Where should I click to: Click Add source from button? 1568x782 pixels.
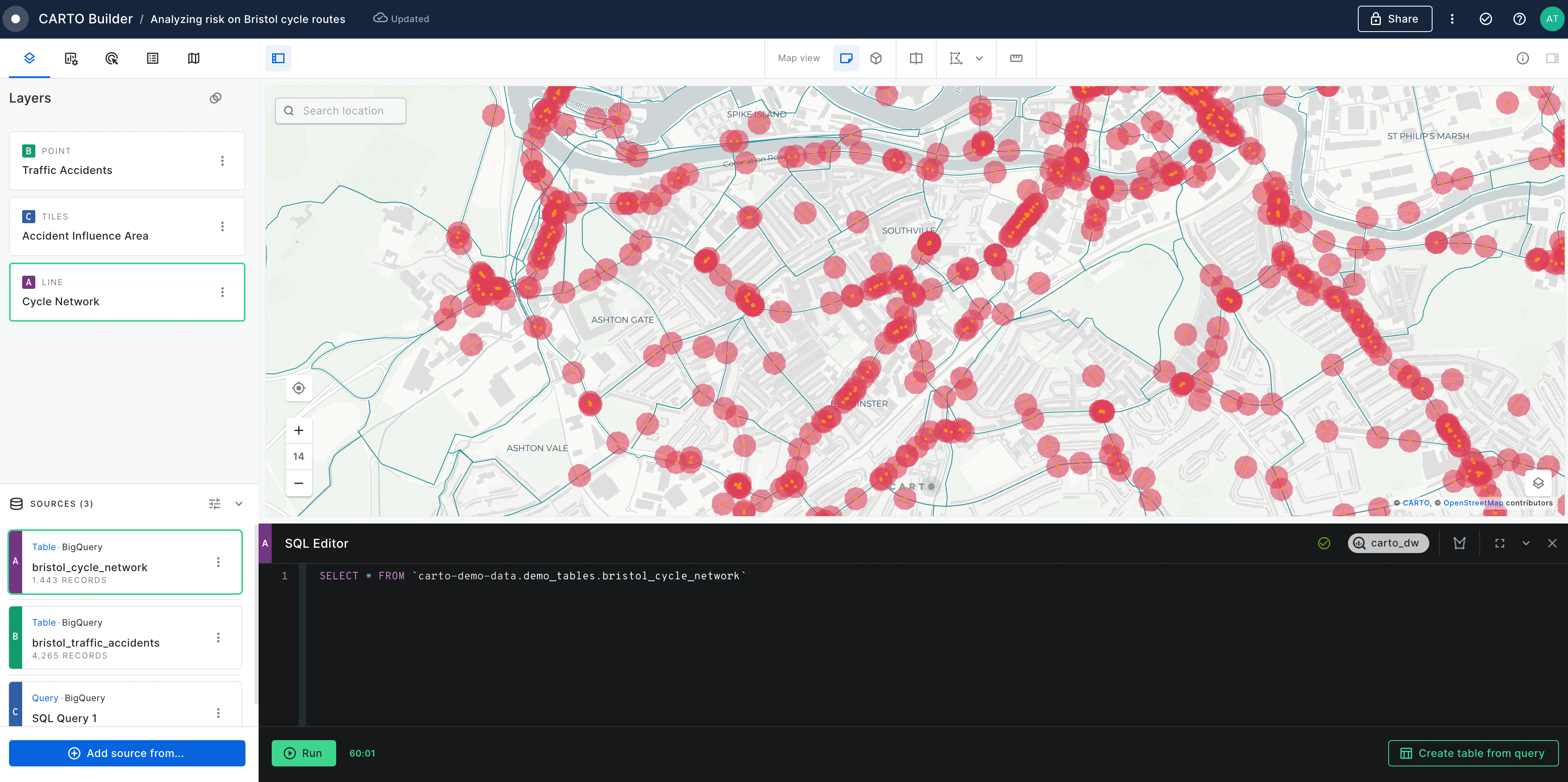pos(127,753)
